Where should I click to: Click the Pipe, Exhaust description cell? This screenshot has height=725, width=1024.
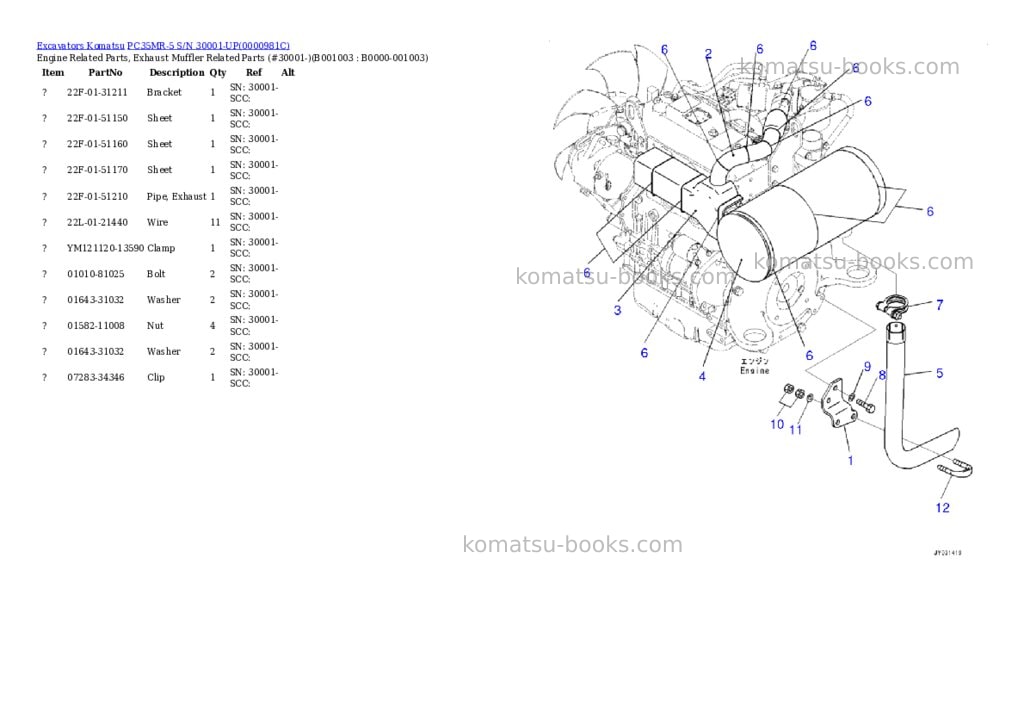(x=176, y=197)
